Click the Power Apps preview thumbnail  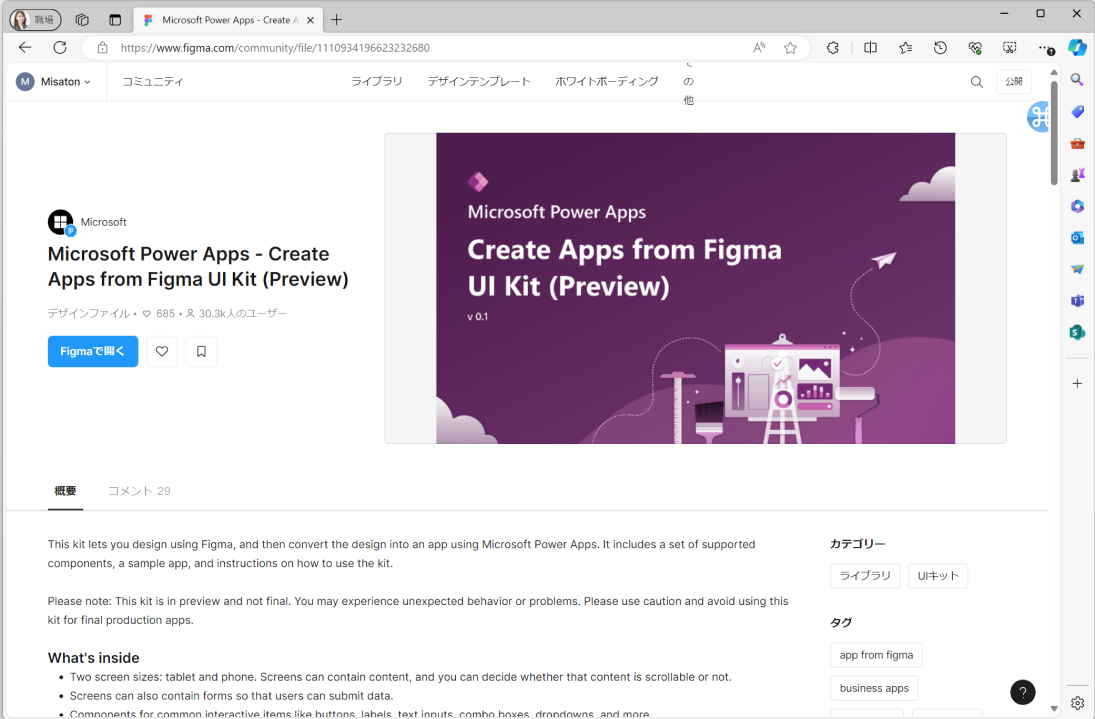(696, 288)
